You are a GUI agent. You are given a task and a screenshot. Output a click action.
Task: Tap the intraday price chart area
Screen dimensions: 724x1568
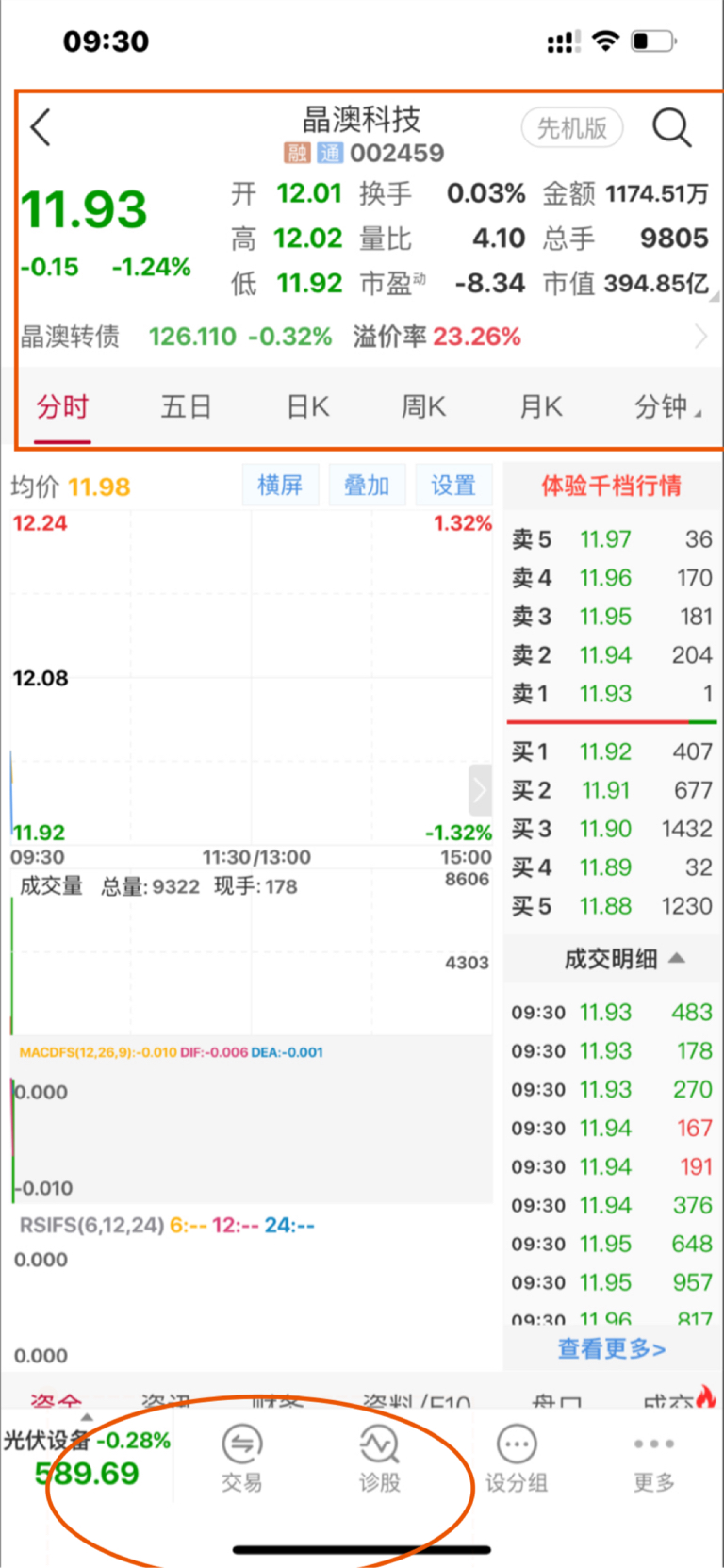pyautogui.click(x=251, y=679)
